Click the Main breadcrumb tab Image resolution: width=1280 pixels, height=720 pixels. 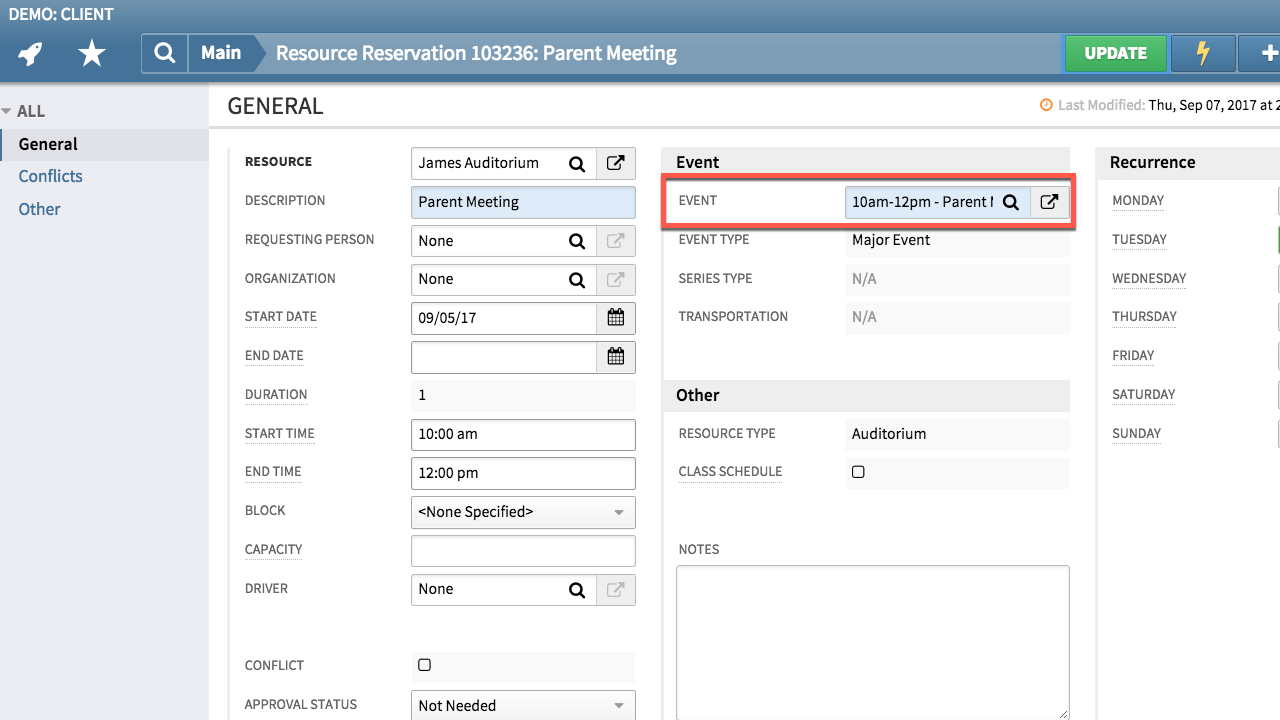[221, 53]
